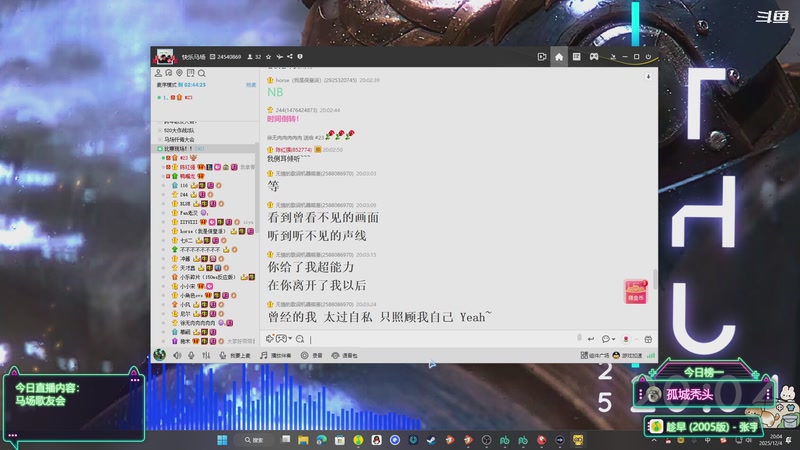This screenshot has width=800, height=450.
Task: Open the online member count 32
Action: click(x=255, y=57)
